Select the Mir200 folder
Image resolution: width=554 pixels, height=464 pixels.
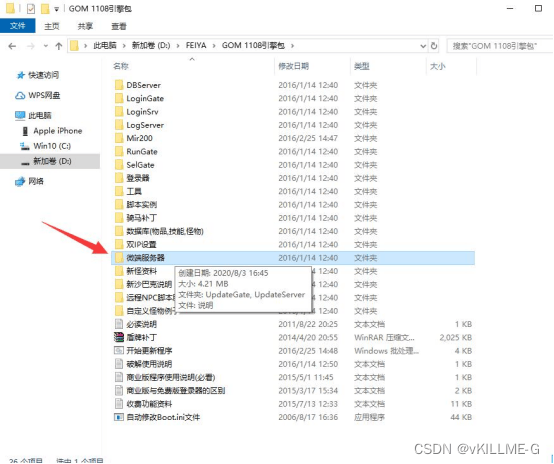pyautogui.click(x=140, y=138)
